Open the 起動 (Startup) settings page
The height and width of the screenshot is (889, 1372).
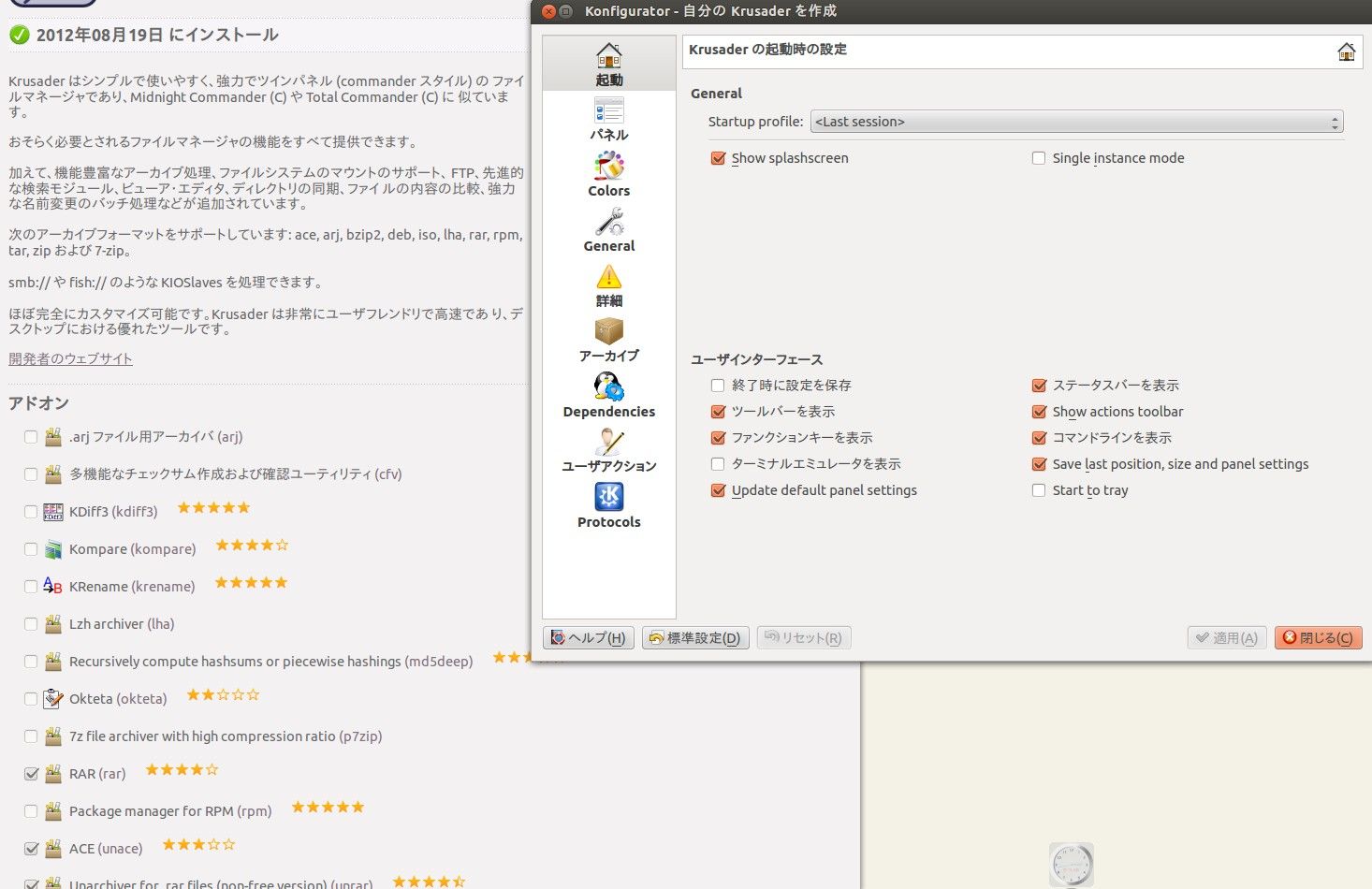point(609,64)
